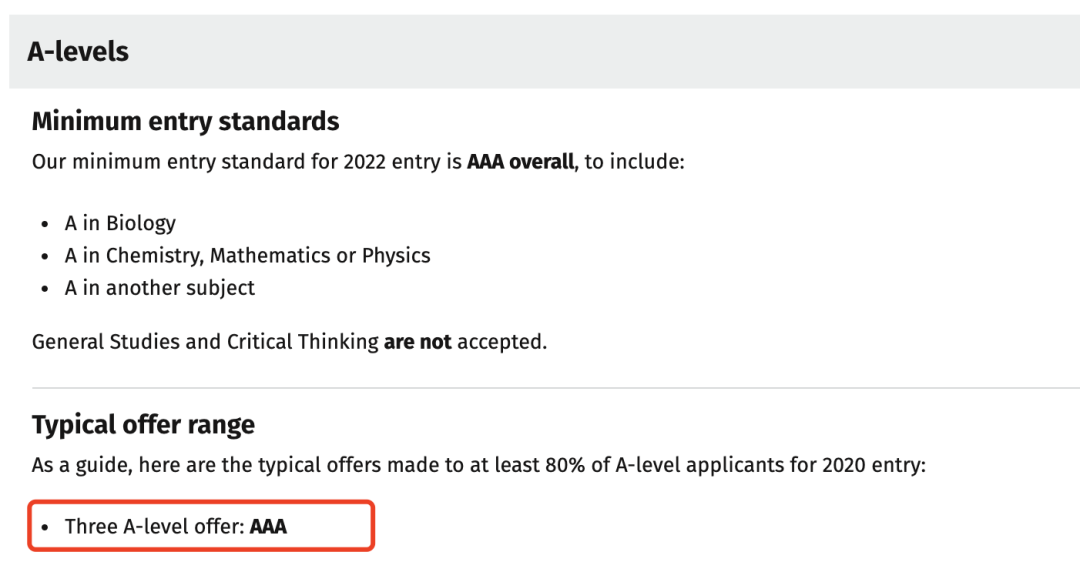Screen dimensions: 1080x562
Task: Click the bold AAA in highlighted offer
Action: [268, 527]
